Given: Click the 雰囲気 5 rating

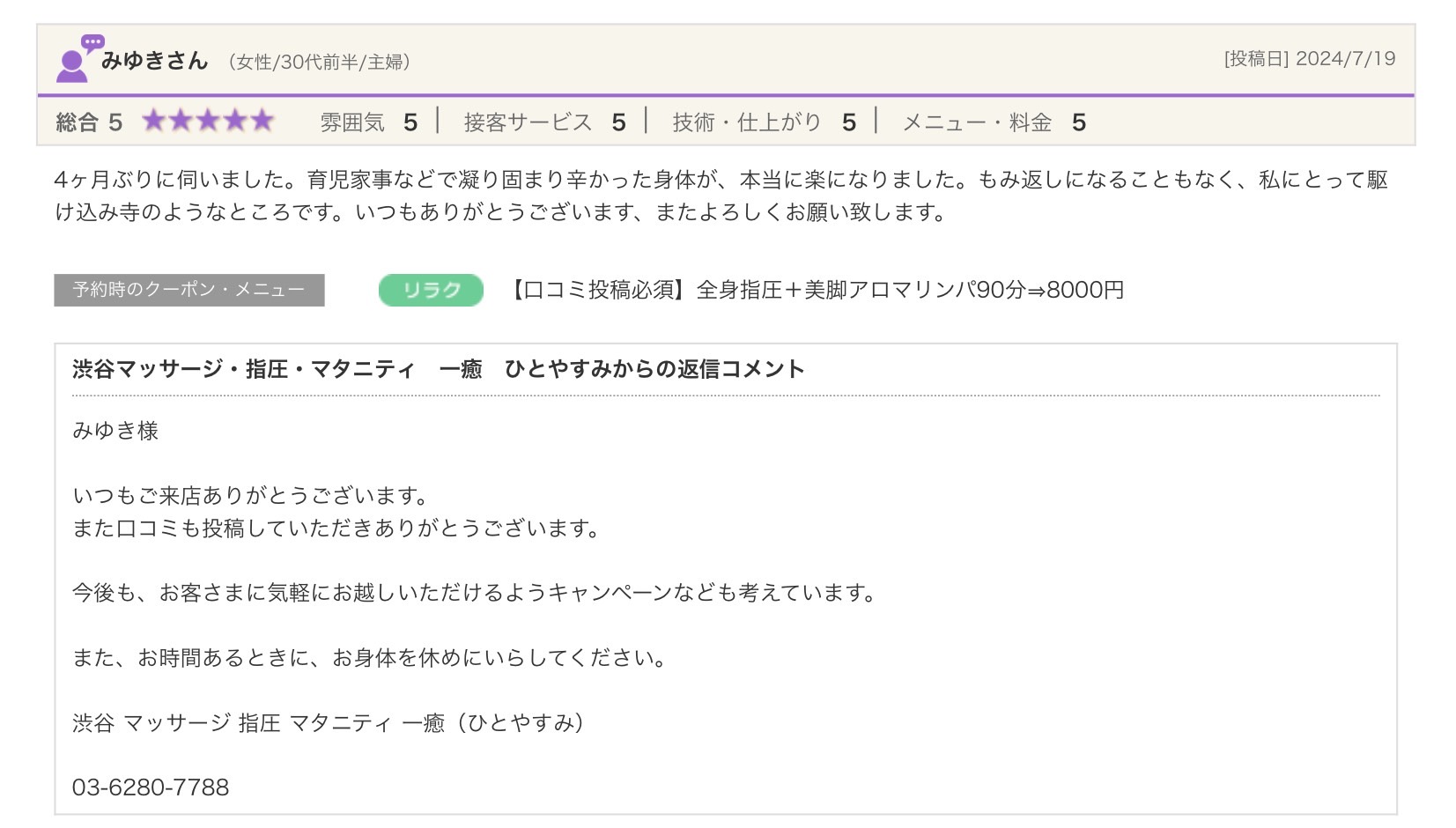Looking at the screenshot, I should [x=368, y=122].
